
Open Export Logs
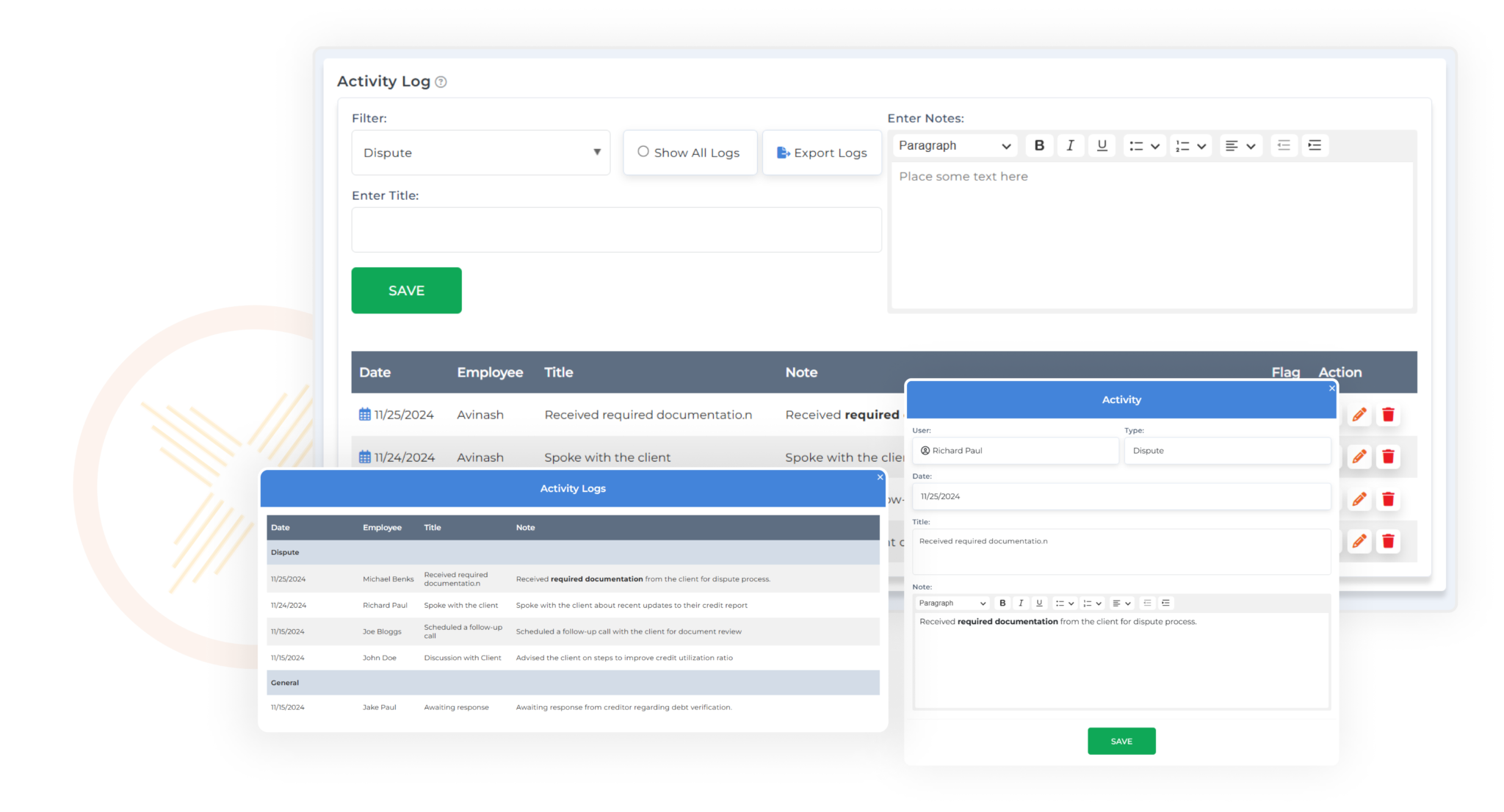tap(822, 152)
